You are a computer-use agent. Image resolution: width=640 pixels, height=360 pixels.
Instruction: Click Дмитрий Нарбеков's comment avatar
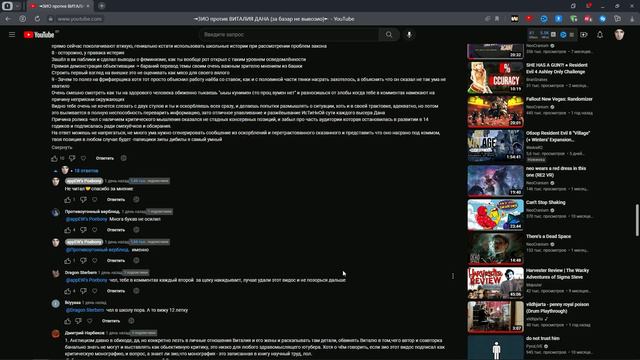(56, 334)
